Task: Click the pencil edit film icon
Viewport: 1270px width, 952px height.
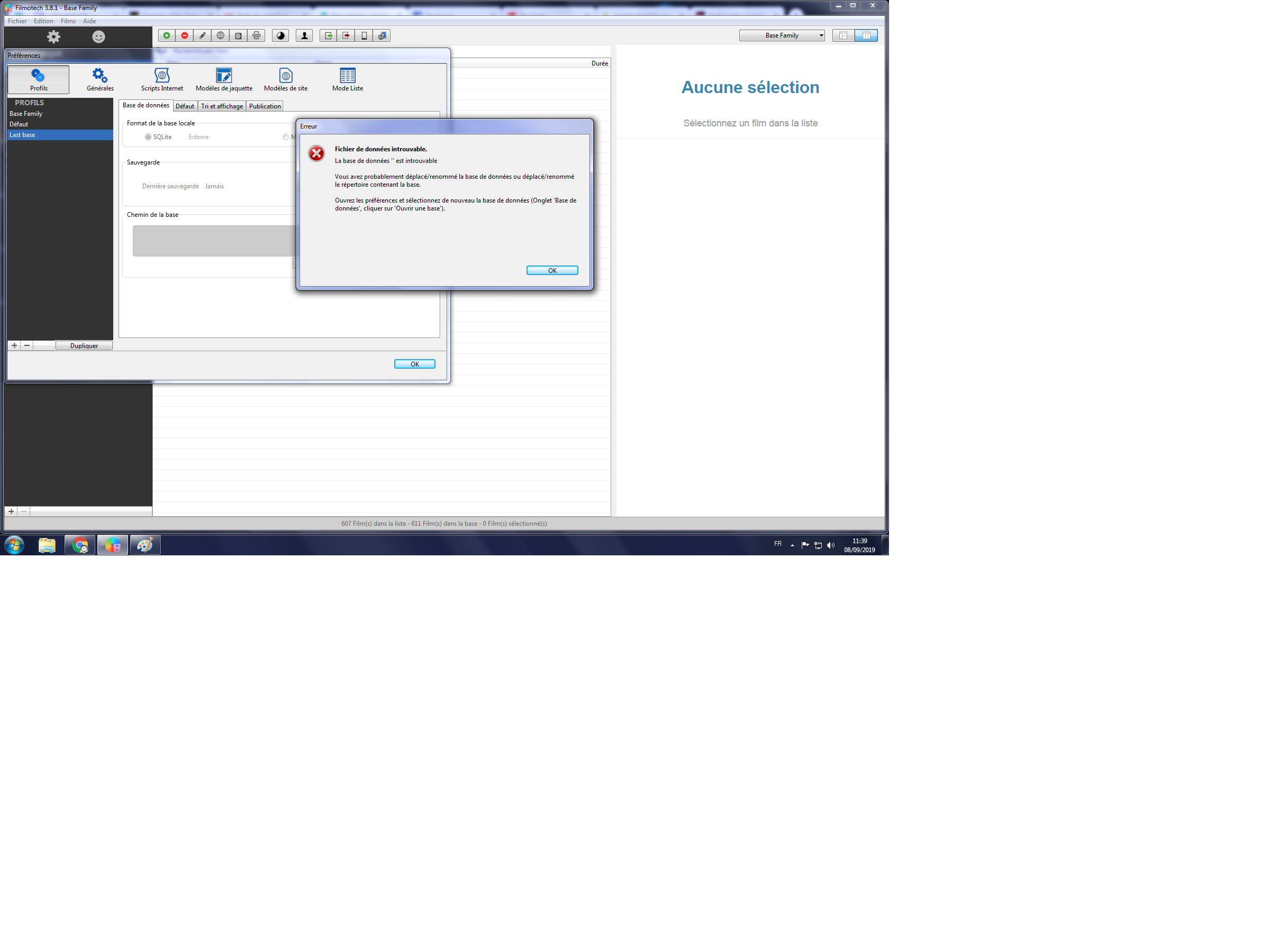Action: [202, 35]
